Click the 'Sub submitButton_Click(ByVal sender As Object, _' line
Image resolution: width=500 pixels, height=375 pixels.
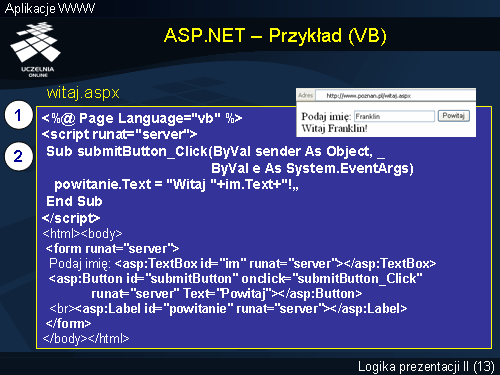pos(215,152)
